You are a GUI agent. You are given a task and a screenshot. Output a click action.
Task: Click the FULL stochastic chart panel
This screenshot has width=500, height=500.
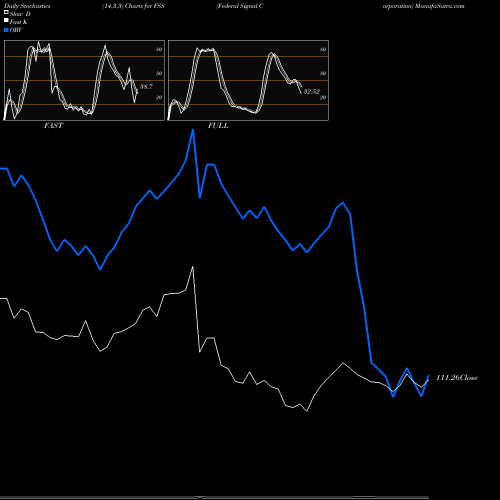(x=248, y=80)
